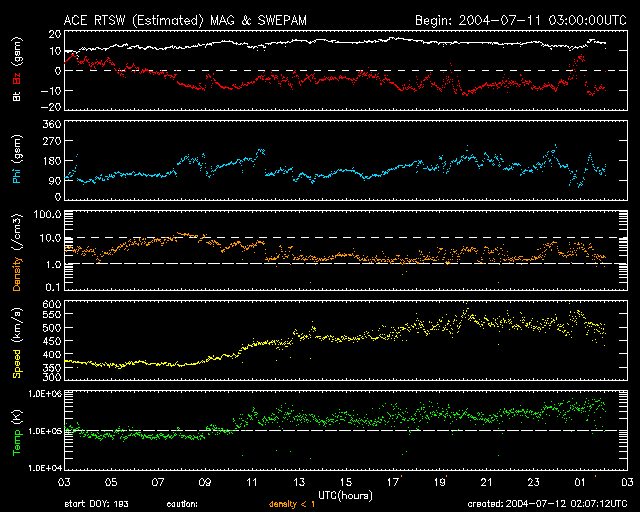Image resolution: width=640 pixels, height=512 pixels.
Task: Click the "270" tick on Phi axis
Action: [52, 141]
